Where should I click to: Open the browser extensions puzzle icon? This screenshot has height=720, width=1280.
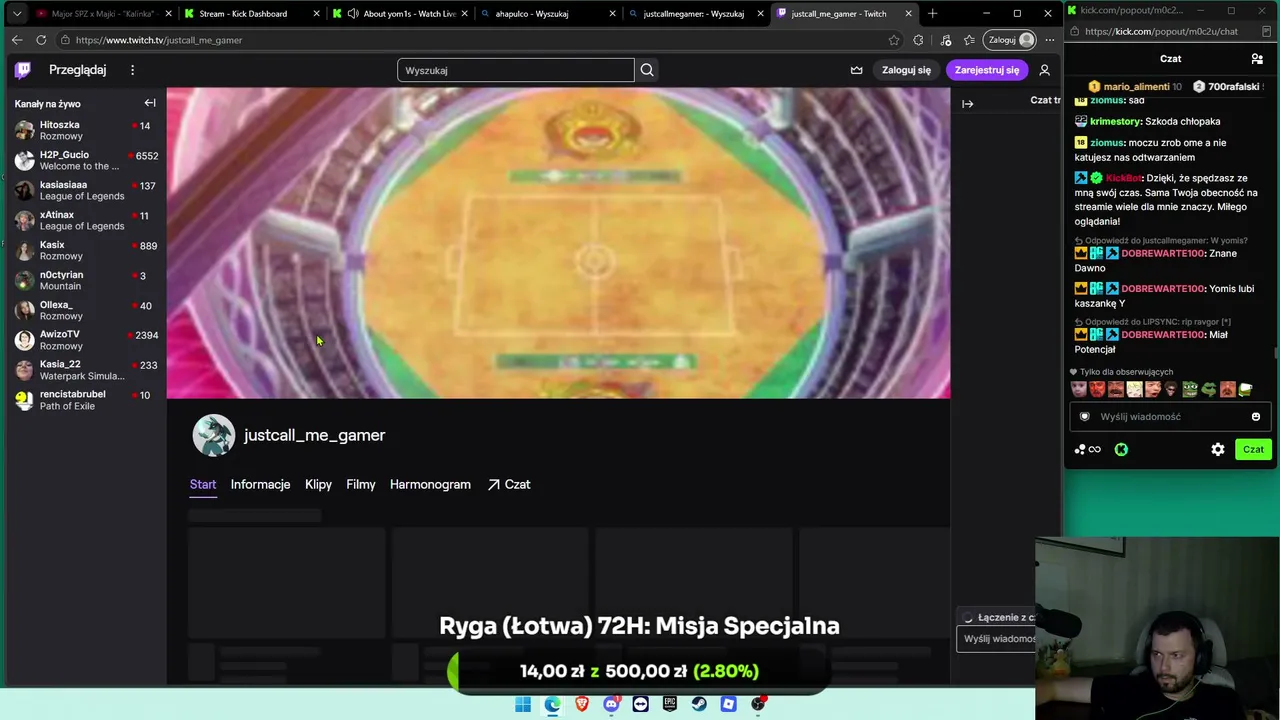point(918,40)
